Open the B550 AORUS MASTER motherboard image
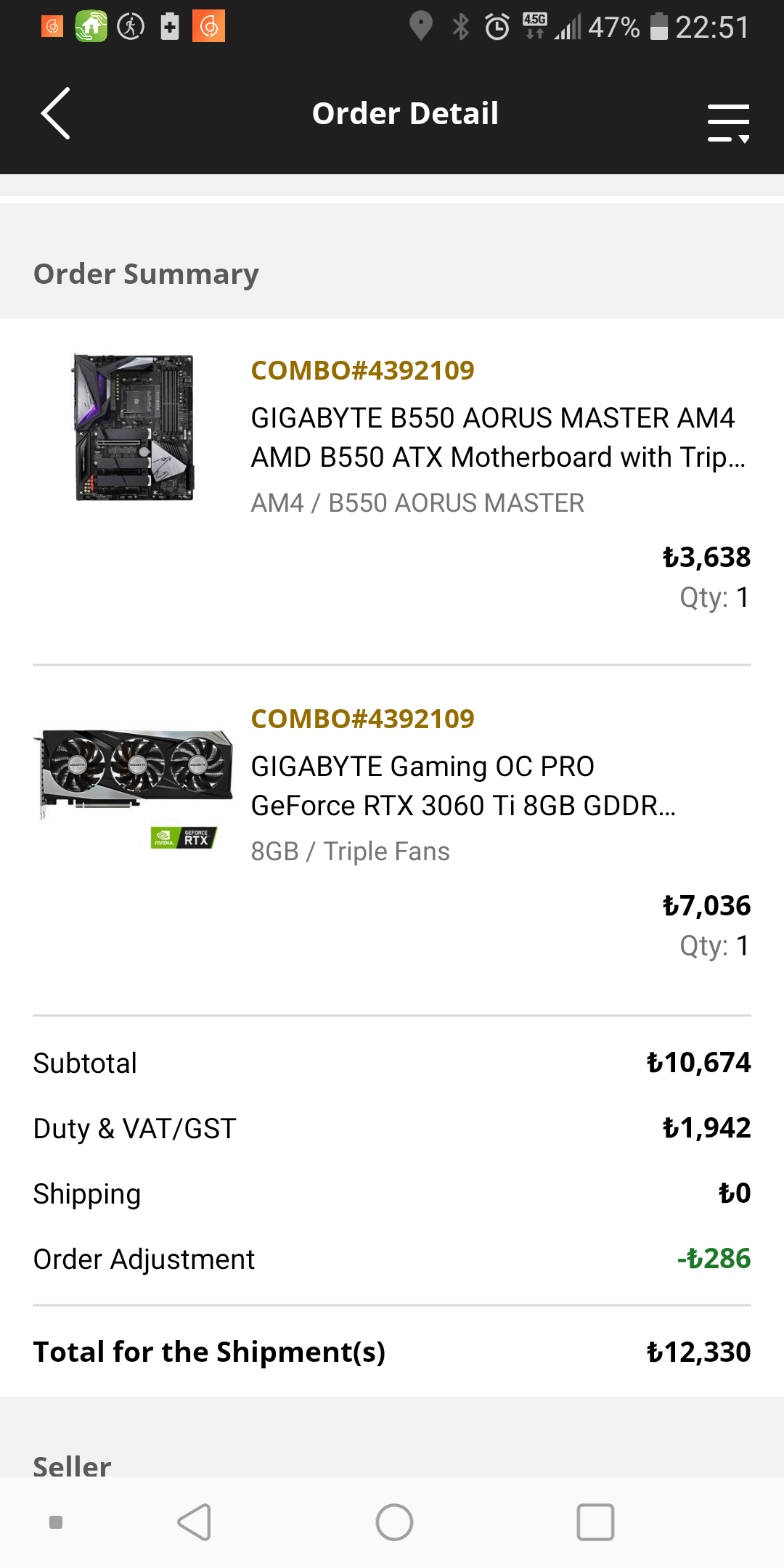The width and height of the screenshot is (784, 1568). pos(135,427)
